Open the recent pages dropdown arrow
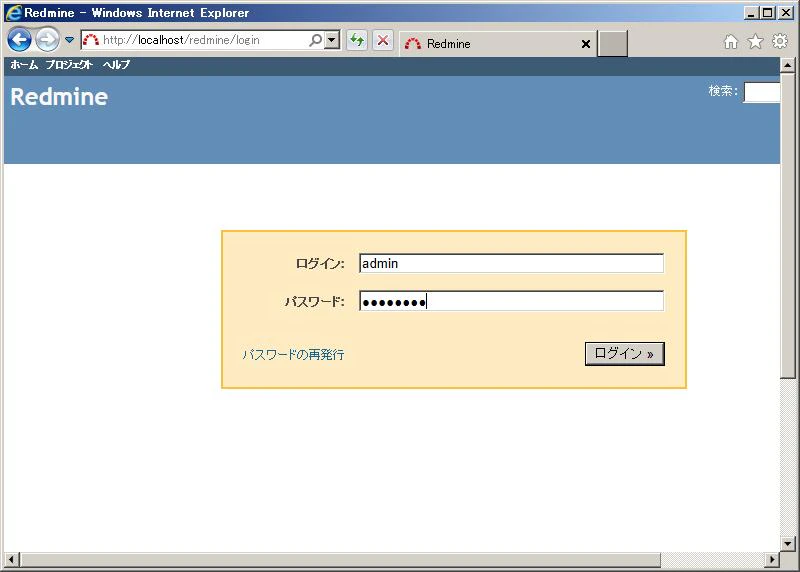The image size is (800, 572). click(69, 39)
